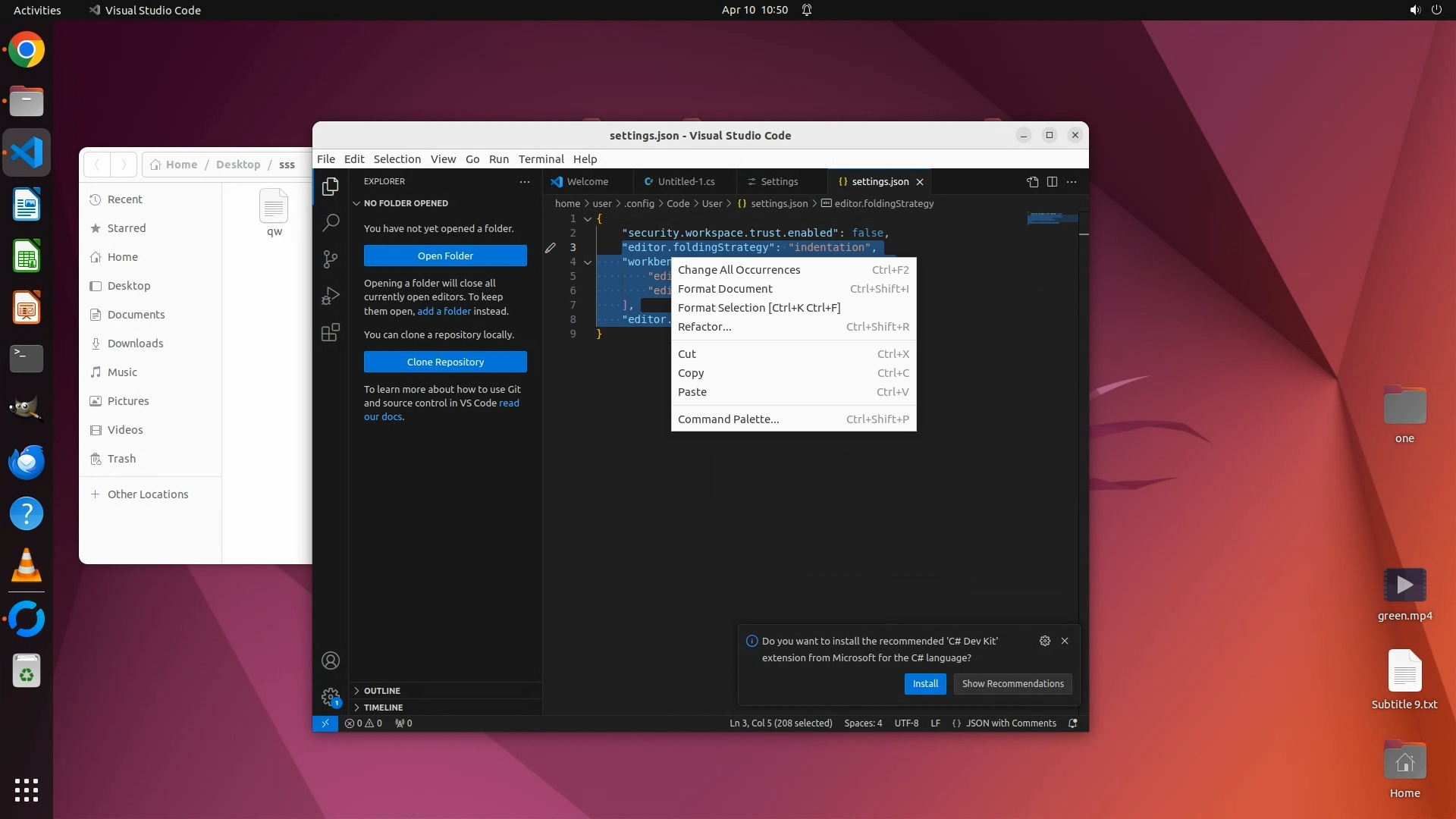Expand the TIMELINE section
The image size is (1456, 819).
(383, 708)
